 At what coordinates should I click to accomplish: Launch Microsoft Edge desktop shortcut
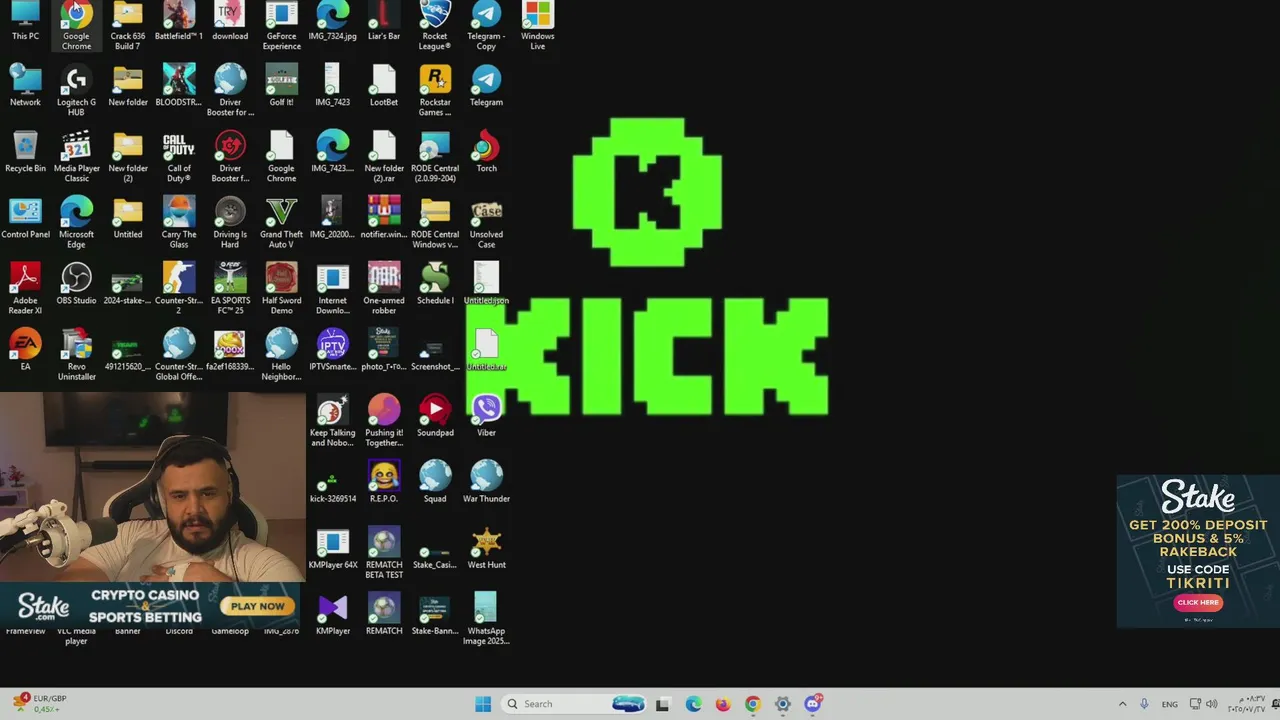[76, 223]
